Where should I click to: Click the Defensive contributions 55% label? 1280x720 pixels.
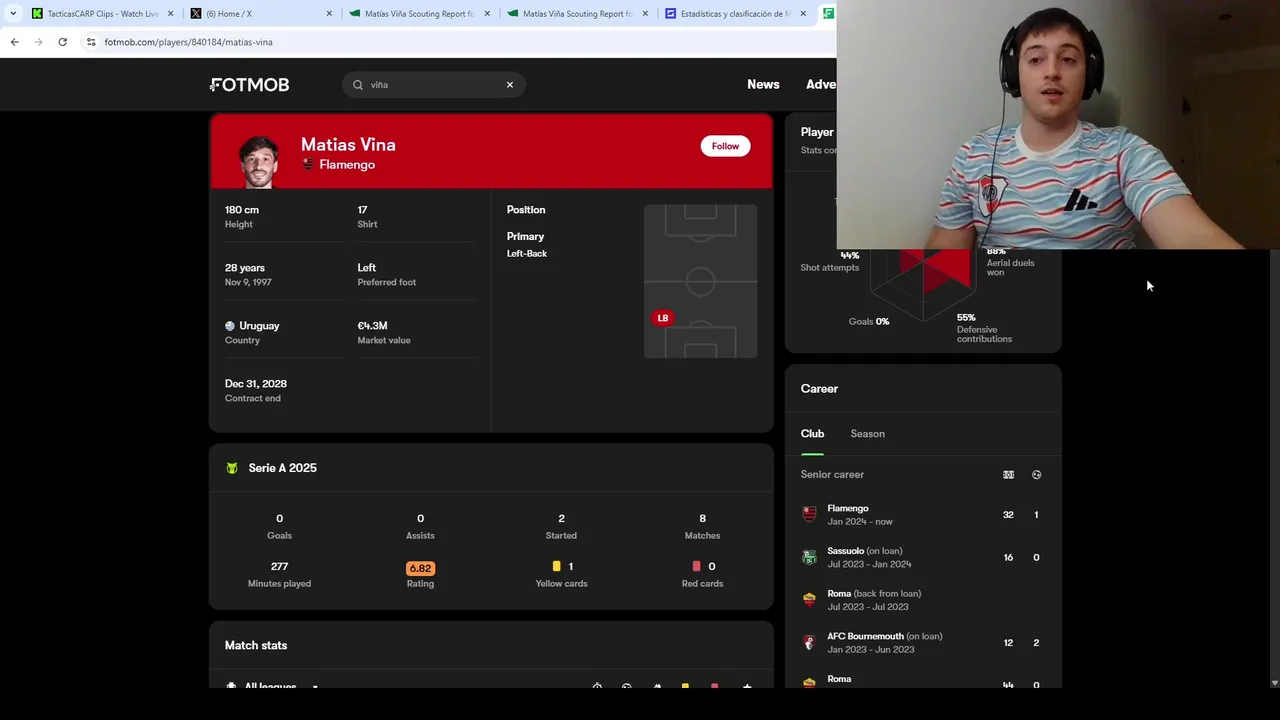(984, 329)
